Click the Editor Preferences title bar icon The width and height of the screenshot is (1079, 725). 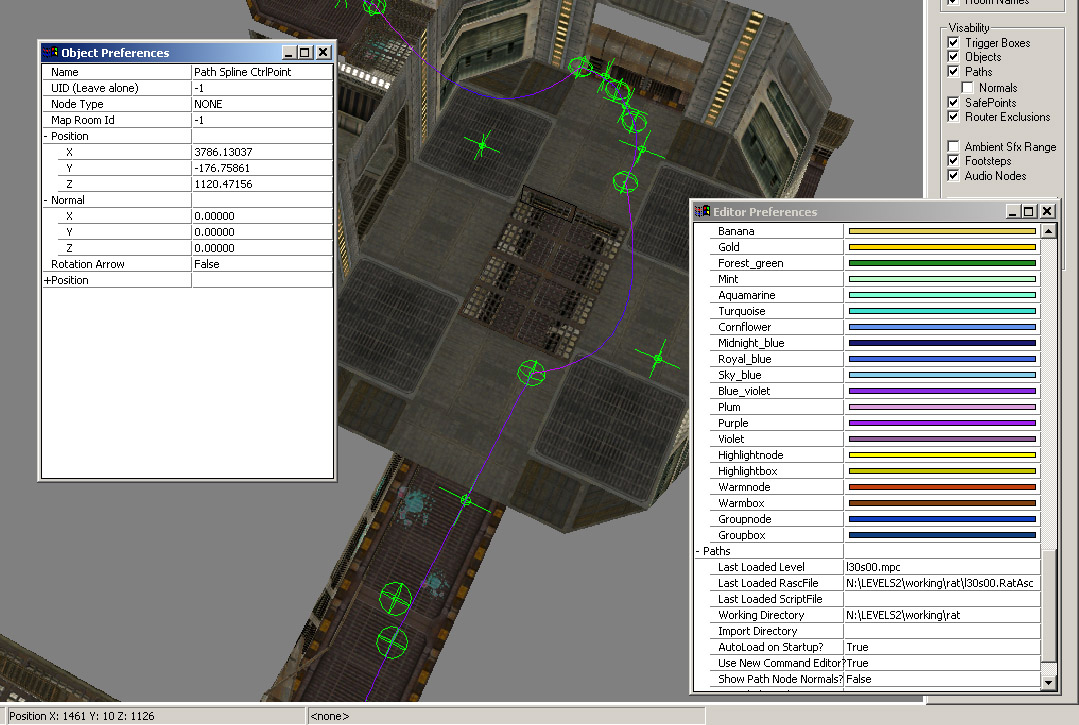click(x=702, y=212)
